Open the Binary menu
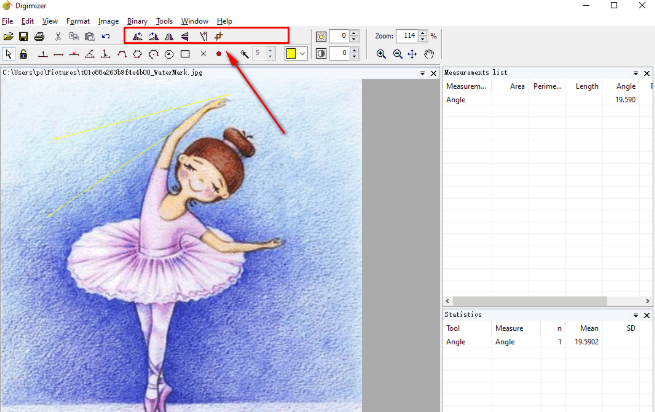 point(137,21)
